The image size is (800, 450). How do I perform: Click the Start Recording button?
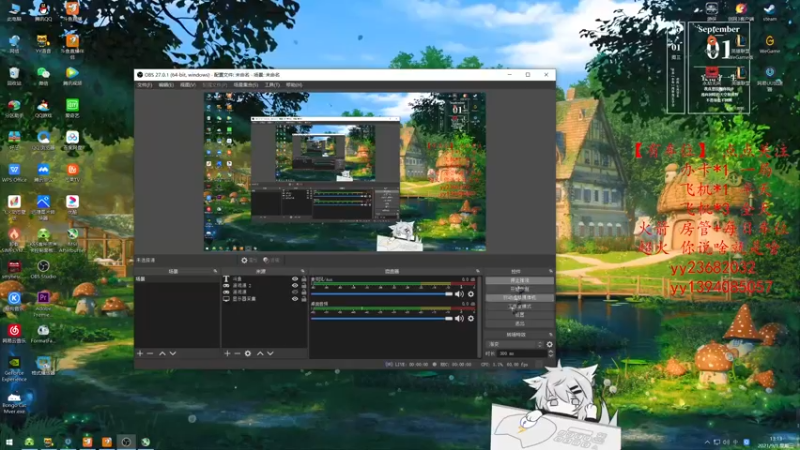(519, 289)
